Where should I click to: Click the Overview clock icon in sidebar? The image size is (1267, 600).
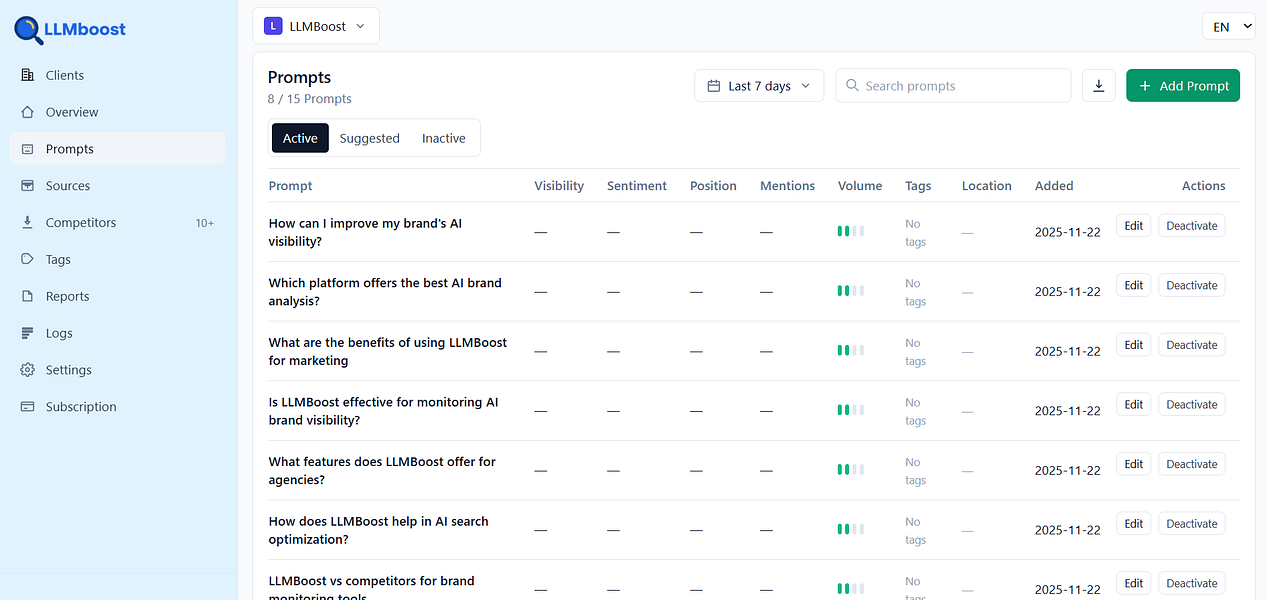pyautogui.click(x=27, y=112)
